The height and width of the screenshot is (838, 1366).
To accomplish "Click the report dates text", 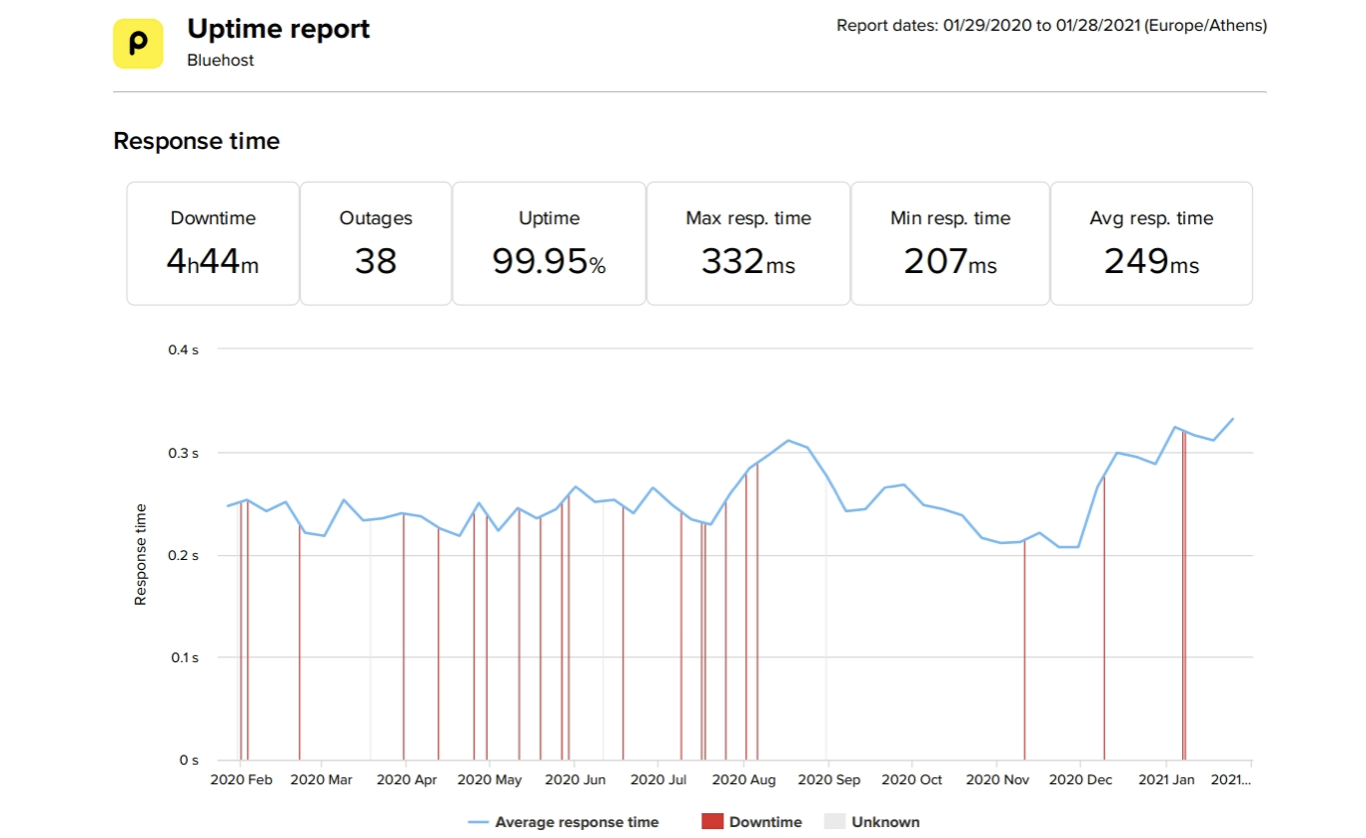I will [1051, 26].
